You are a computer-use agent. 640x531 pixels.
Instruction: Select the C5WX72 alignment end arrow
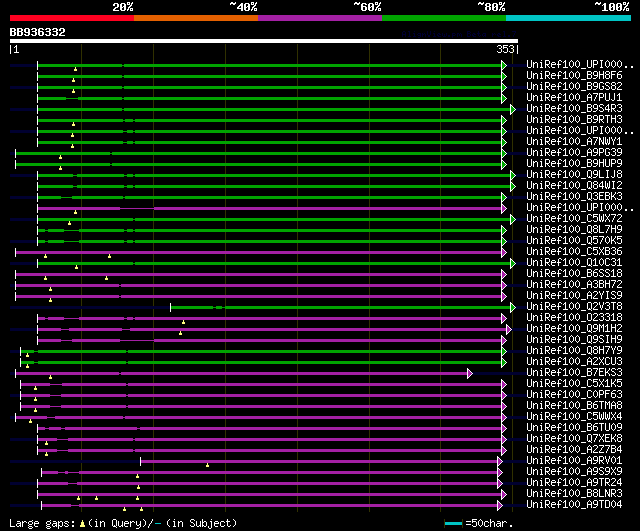tap(512, 219)
